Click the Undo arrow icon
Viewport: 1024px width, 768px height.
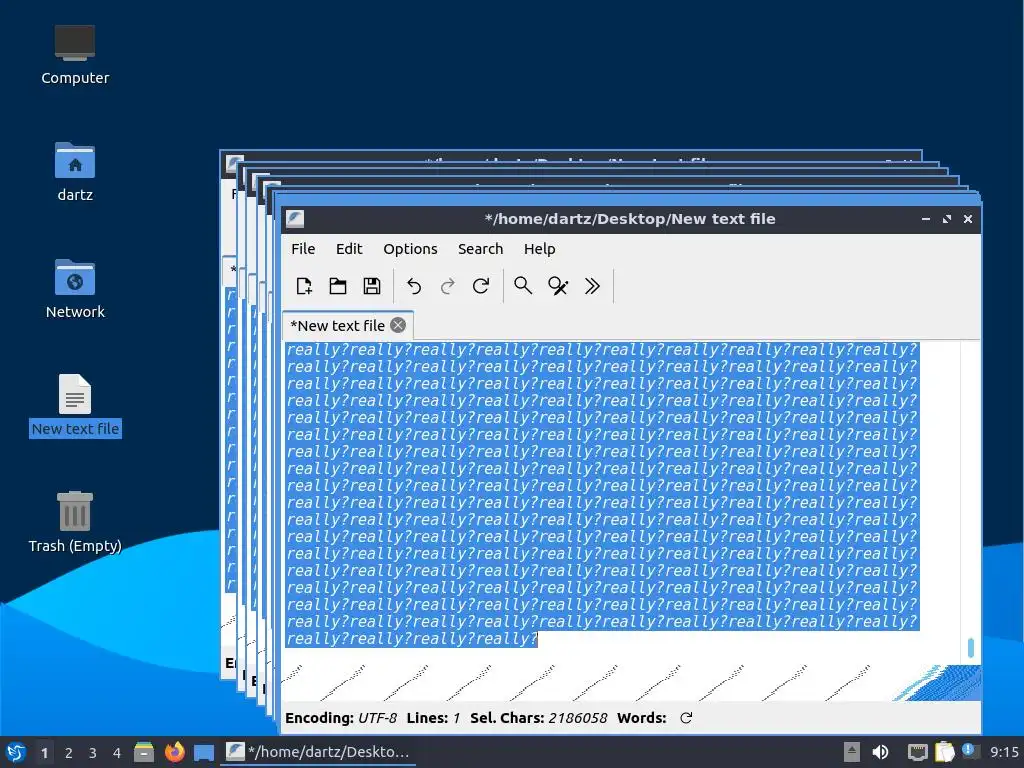(x=414, y=286)
